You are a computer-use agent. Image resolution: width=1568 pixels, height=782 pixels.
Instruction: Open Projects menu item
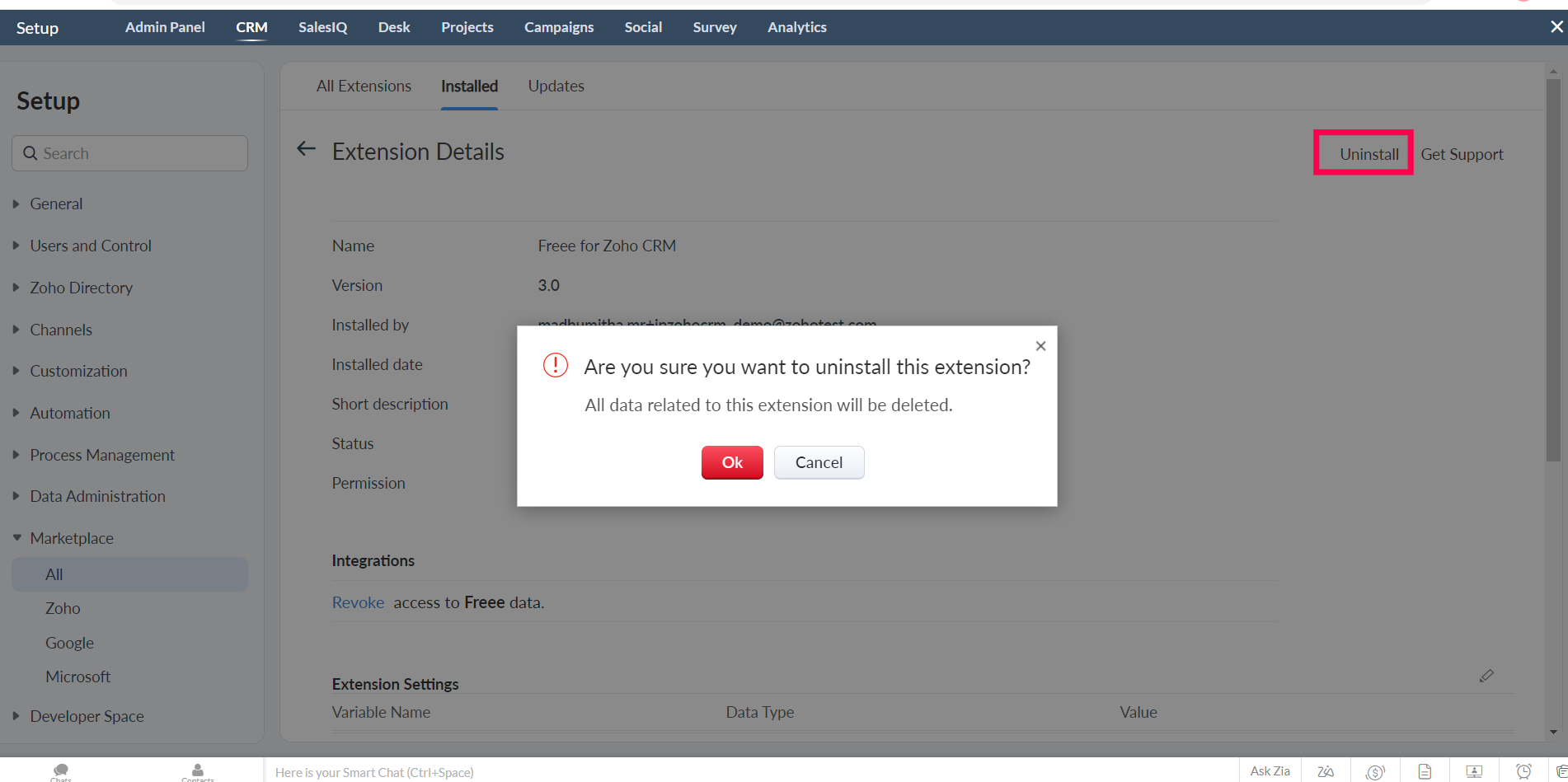(467, 27)
